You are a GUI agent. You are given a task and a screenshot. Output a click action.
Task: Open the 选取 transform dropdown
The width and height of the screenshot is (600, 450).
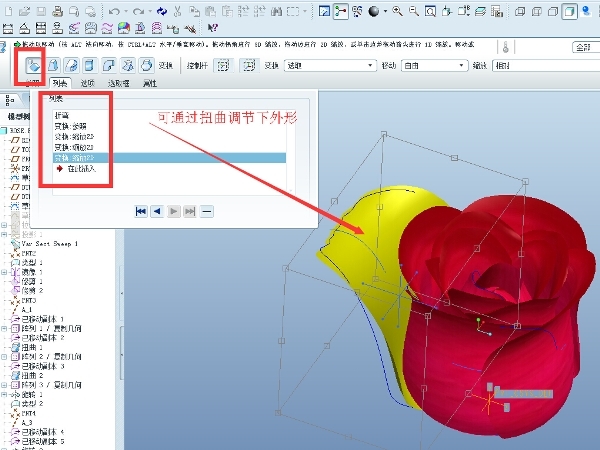tap(329, 66)
